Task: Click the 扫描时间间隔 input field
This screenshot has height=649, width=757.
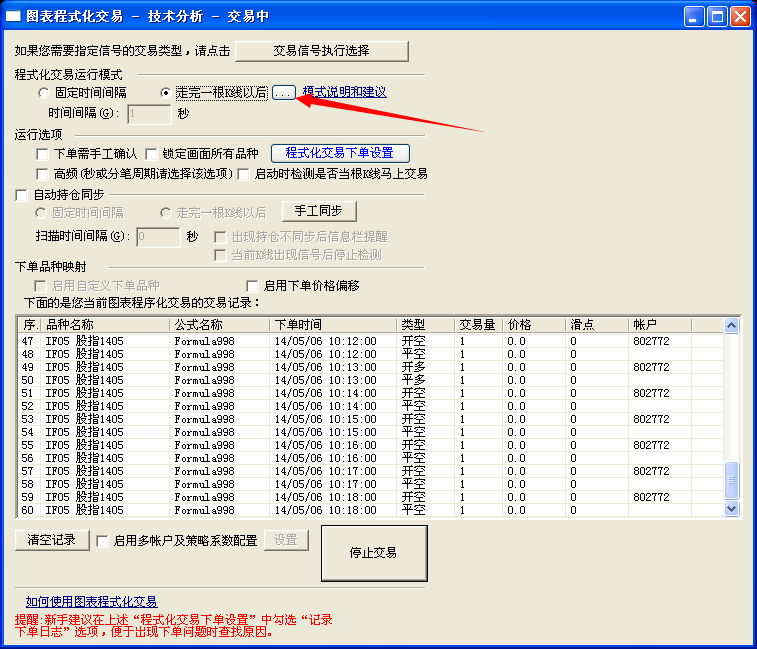Action: point(158,237)
